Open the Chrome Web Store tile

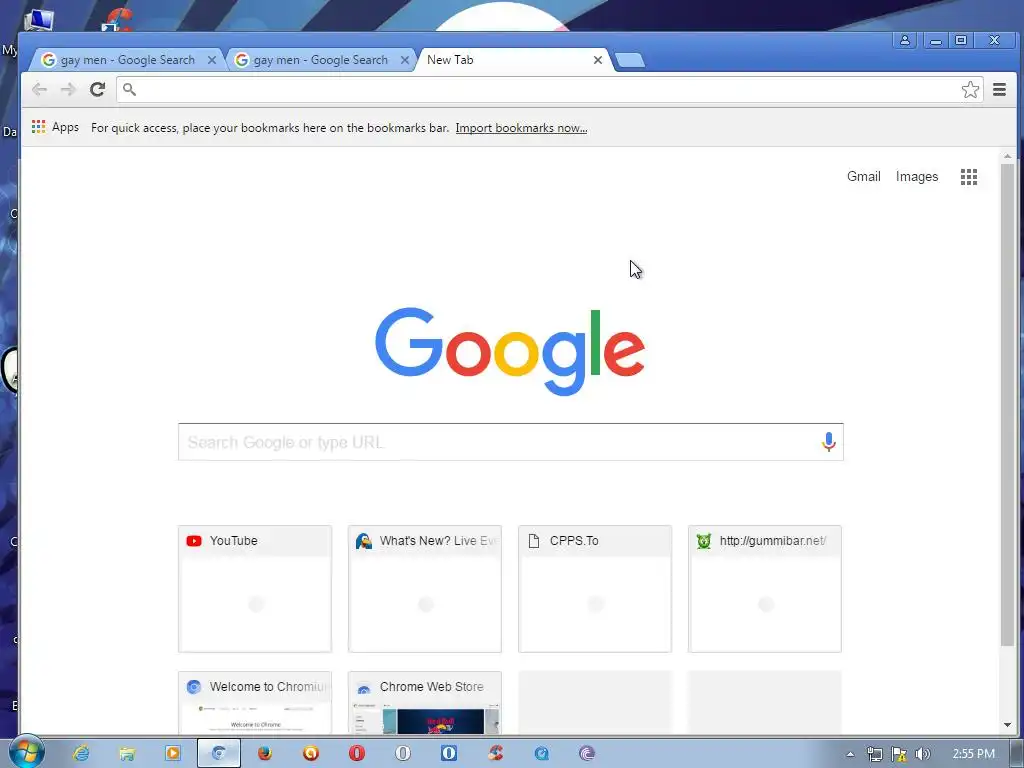pyautogui.click(x=424, y=703)
